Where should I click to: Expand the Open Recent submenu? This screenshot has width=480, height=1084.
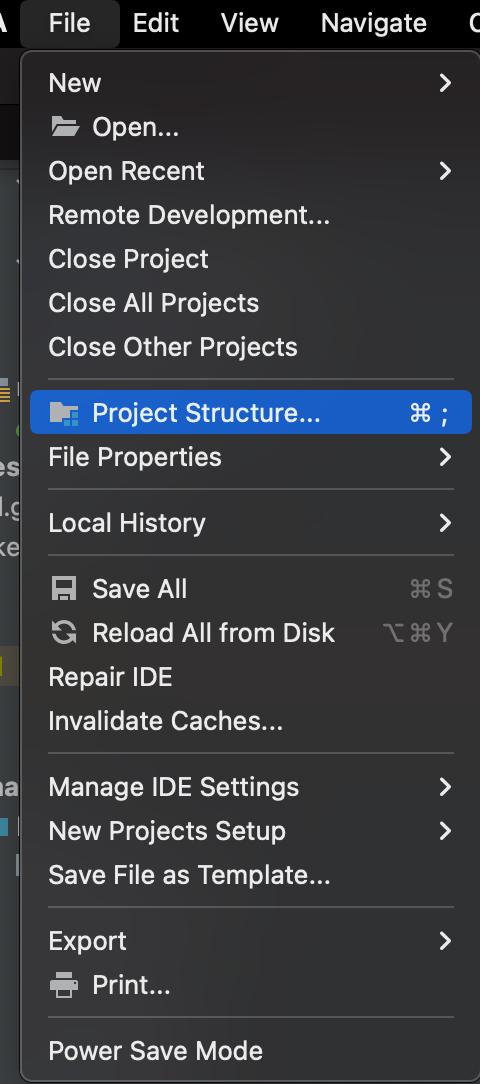click(251, 171)
